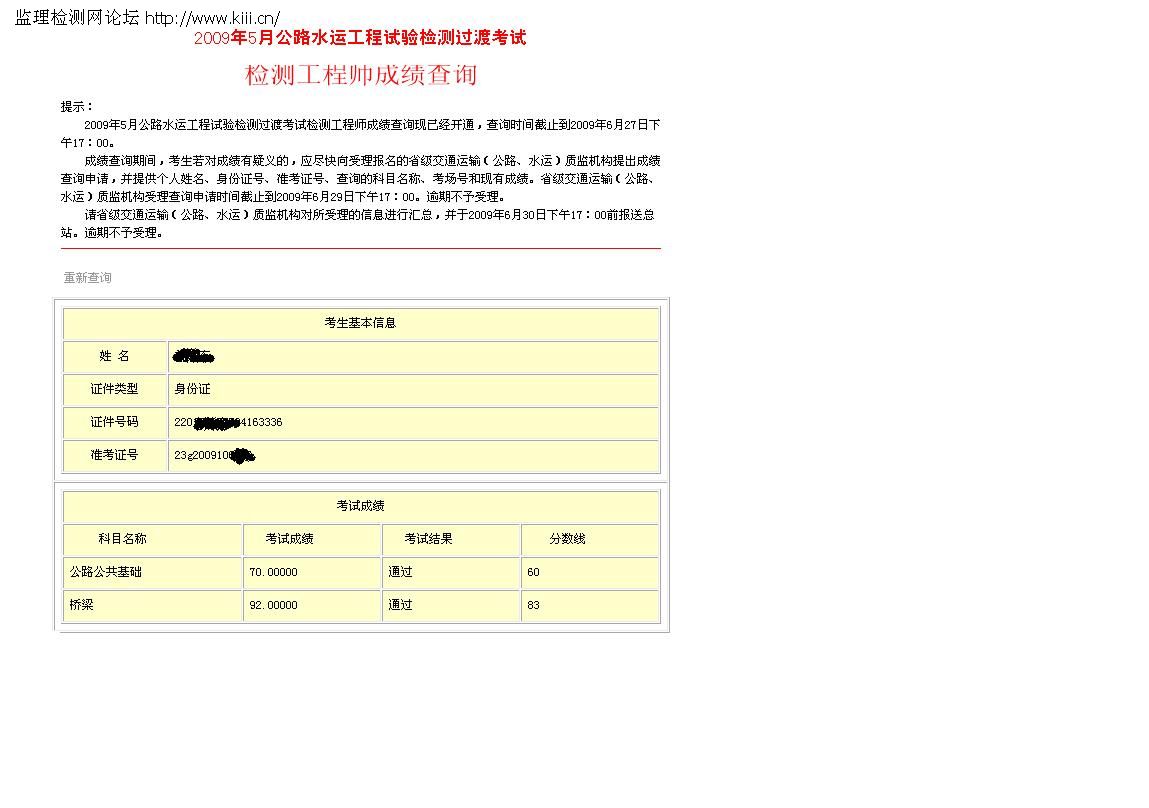Click the 姓名 label cell
The image size is (1149, 808).
(x=114, y=356)
